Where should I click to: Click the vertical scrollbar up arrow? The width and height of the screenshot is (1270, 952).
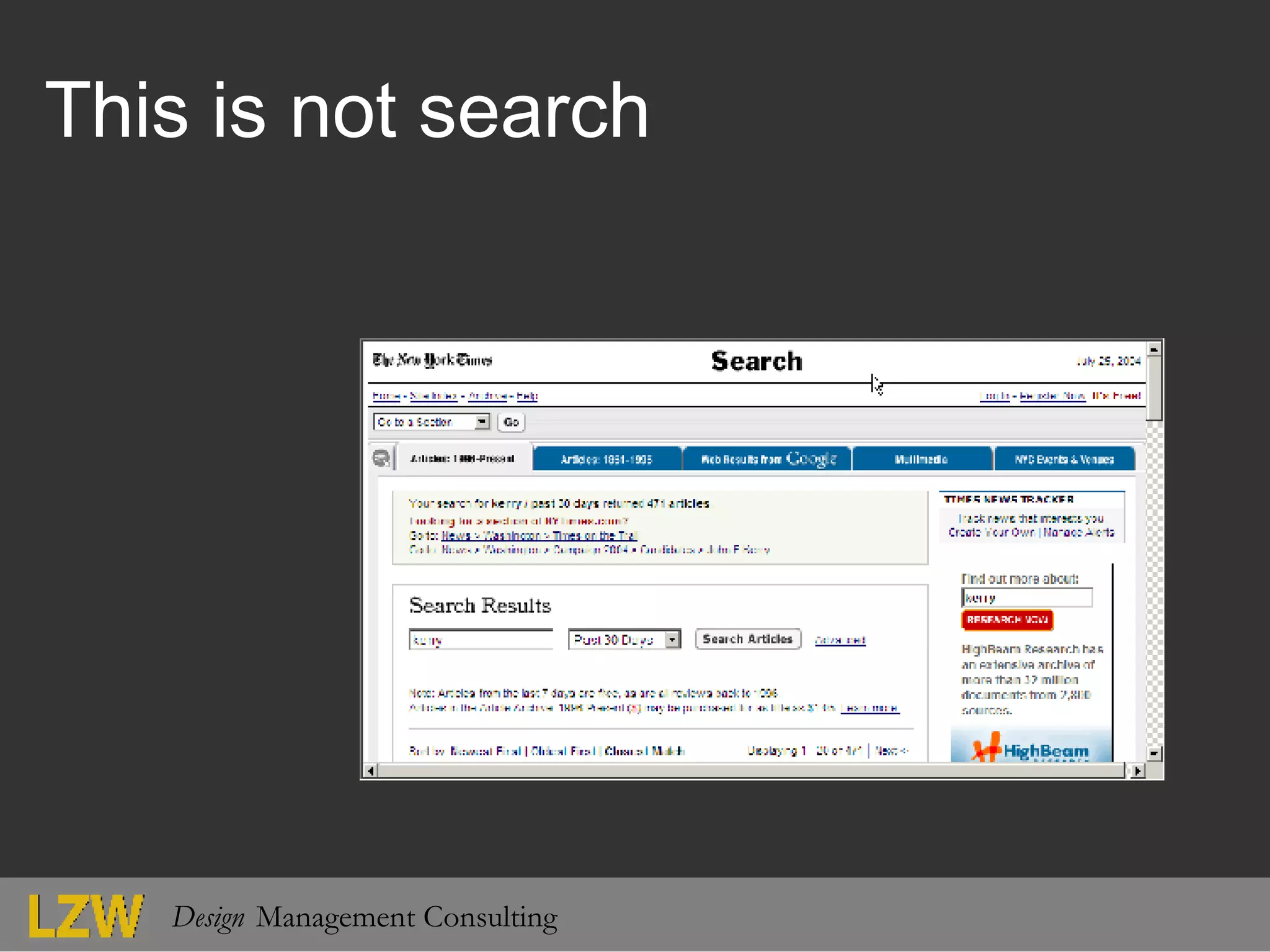[1153, 350]
